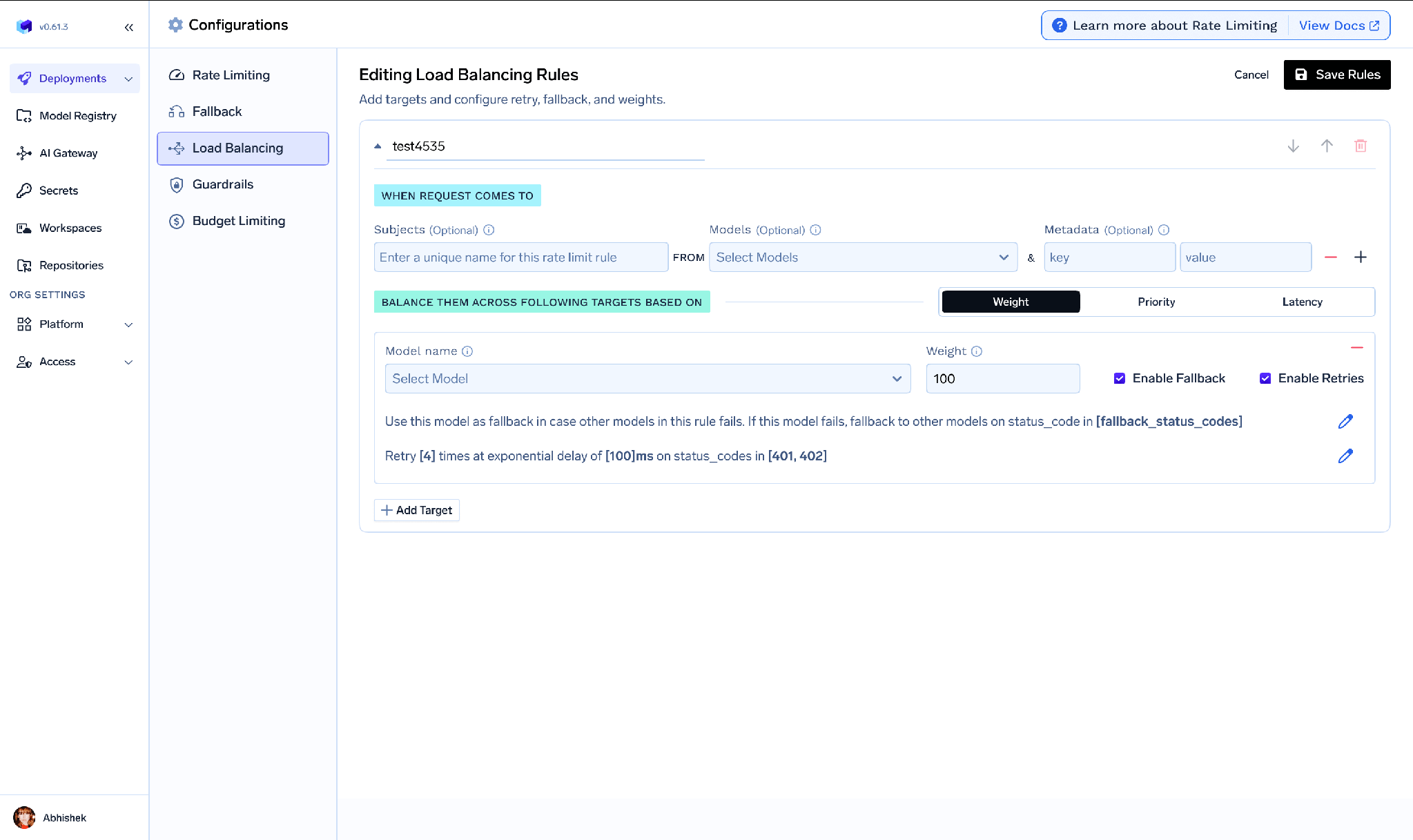Uncheck Enable Retries checkbox
The height and width of the screenshot is (840, 1413).
tap(1265, 378)
